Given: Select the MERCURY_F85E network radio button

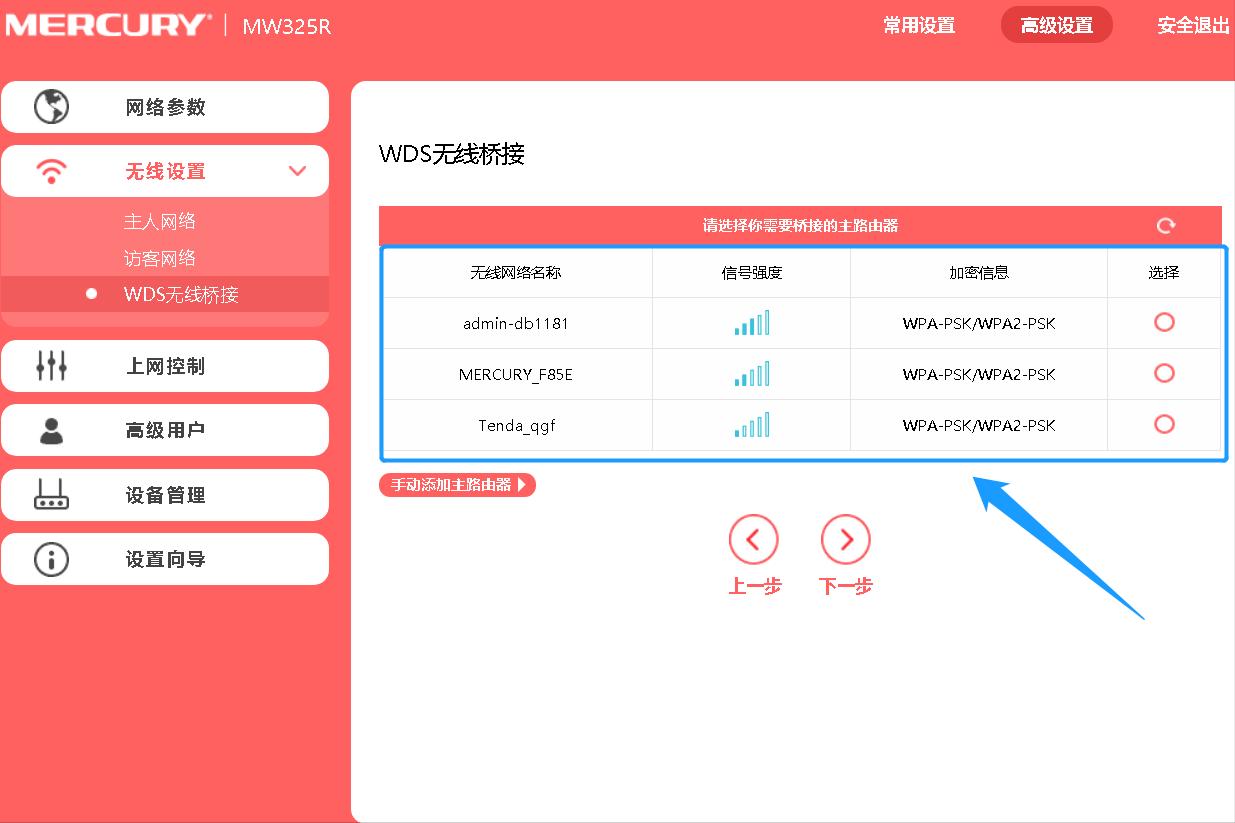Looking at the screenshot, I should 1164,373.
